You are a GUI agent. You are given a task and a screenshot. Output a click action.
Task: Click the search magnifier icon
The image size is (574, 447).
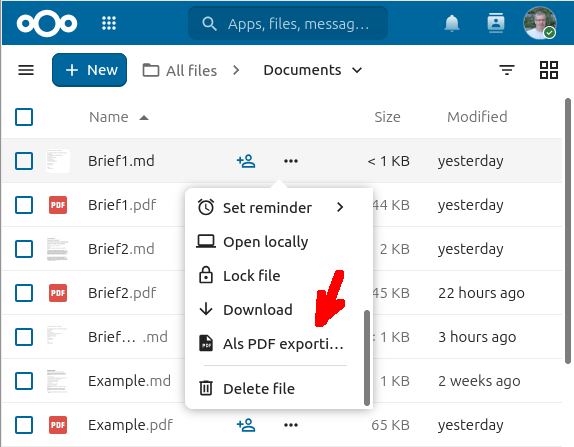(209, 23)
